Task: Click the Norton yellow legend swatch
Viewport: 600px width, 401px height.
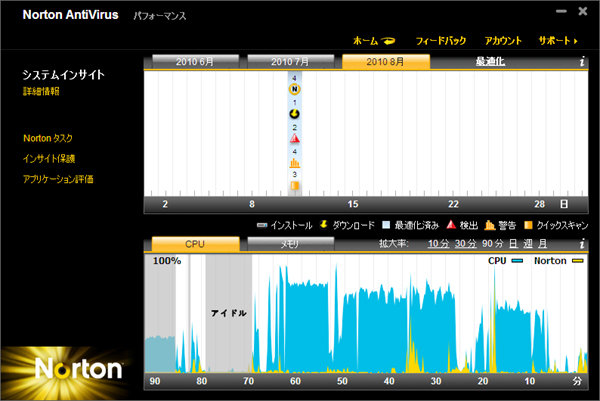Action: click(x=577, y=261)
